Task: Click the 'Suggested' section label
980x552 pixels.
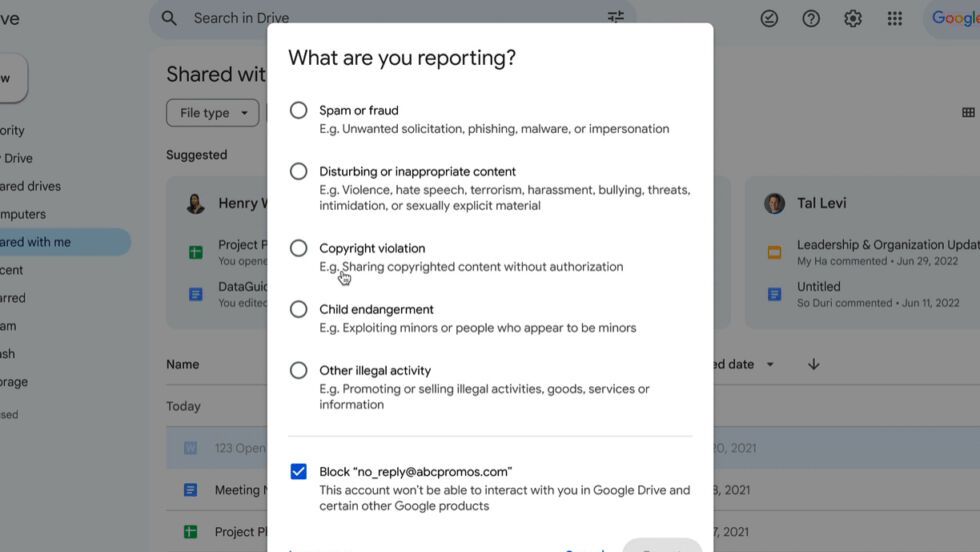Action: click(x=196, y=155)
